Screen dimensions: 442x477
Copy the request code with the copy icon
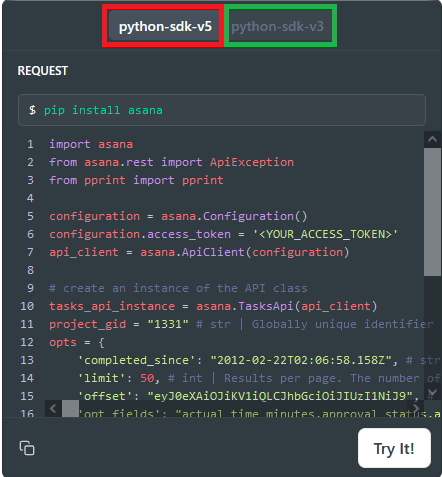pos(27,448)
